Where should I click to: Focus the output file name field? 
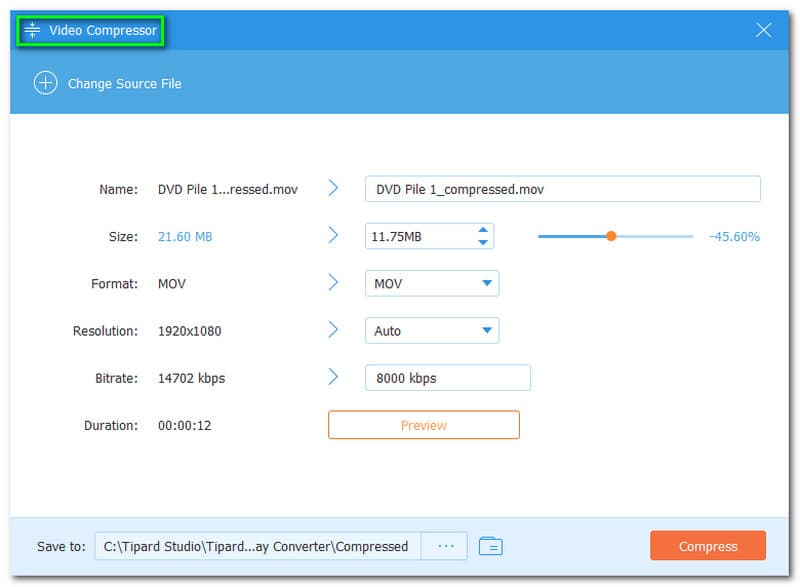click(562, 189)
